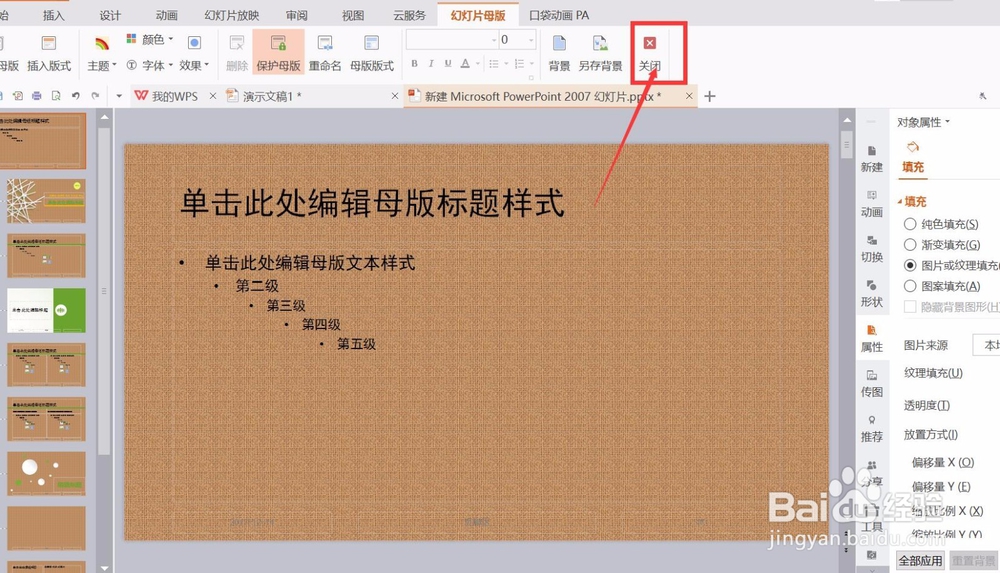Open the Colors (颜色) menu

[150, 40]
